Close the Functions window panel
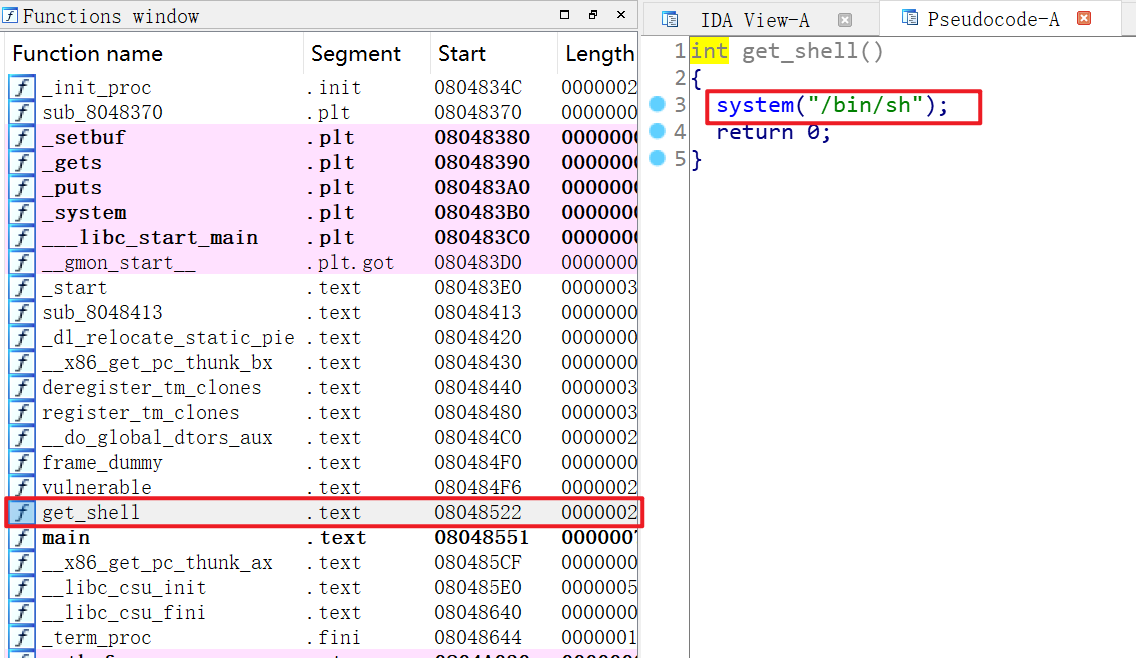The width and height of the screenshot is (1136, 658). pos(621,14)
